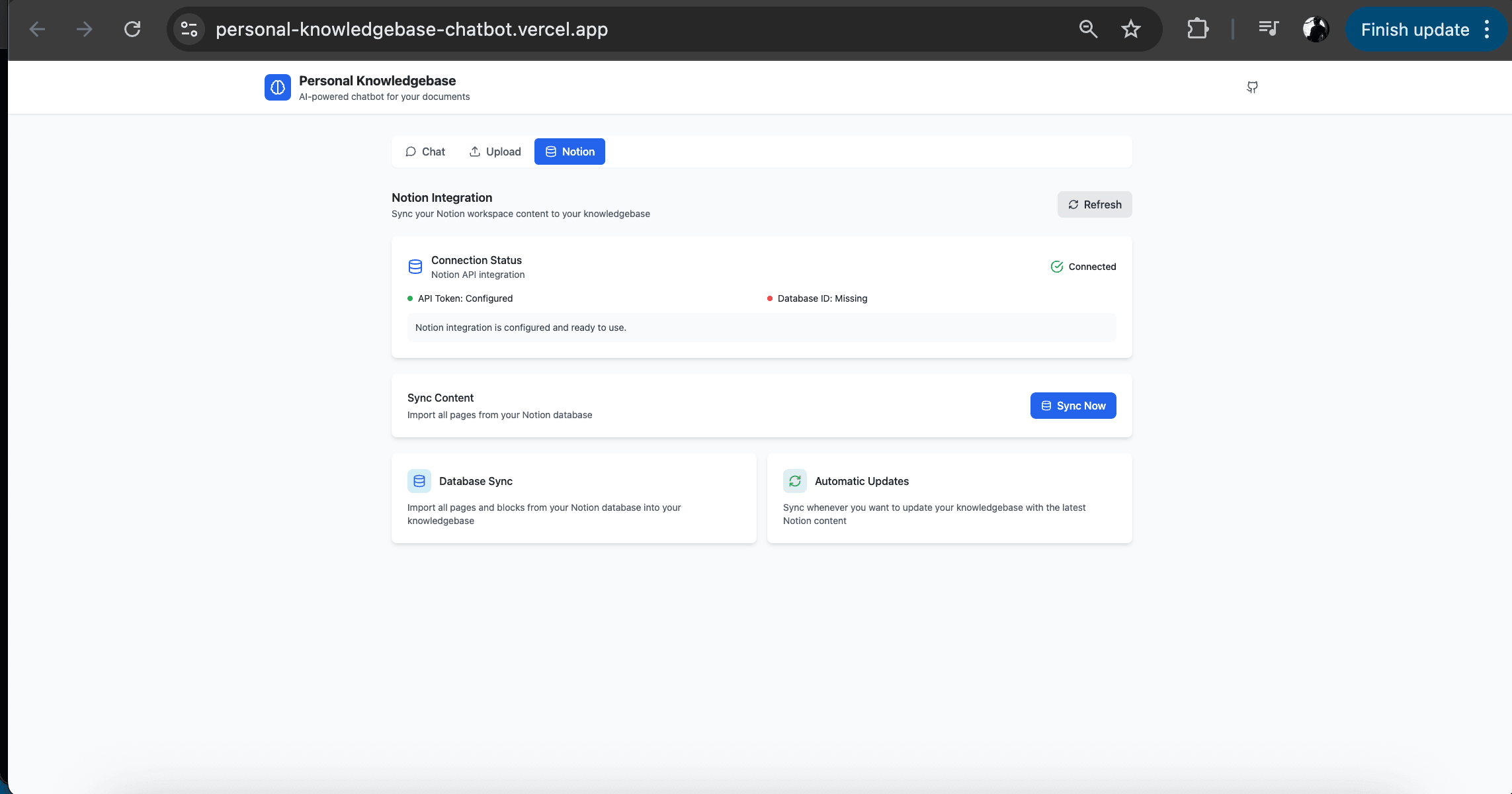Reload the current page

[x=132, y=29]
